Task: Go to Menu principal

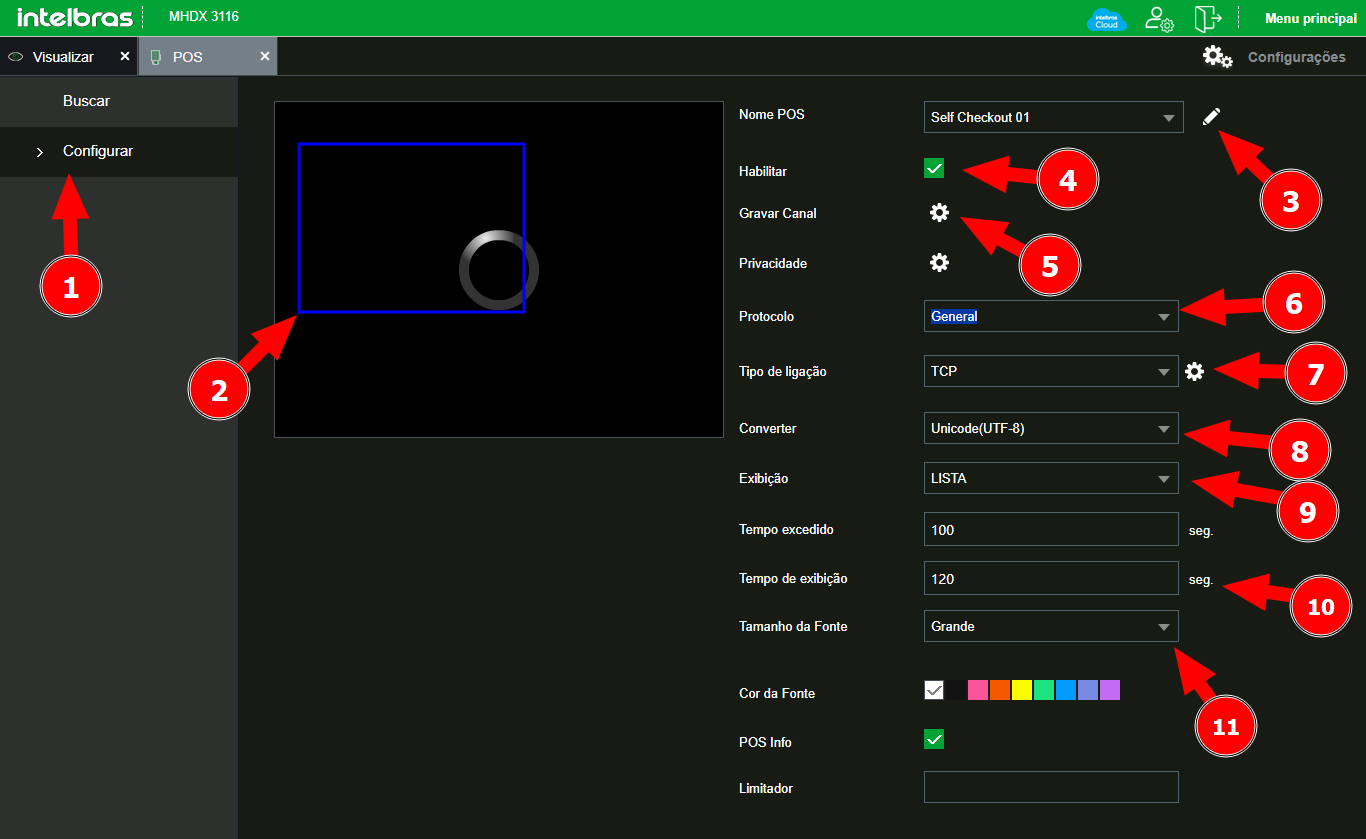Action: pos(1311,18)
